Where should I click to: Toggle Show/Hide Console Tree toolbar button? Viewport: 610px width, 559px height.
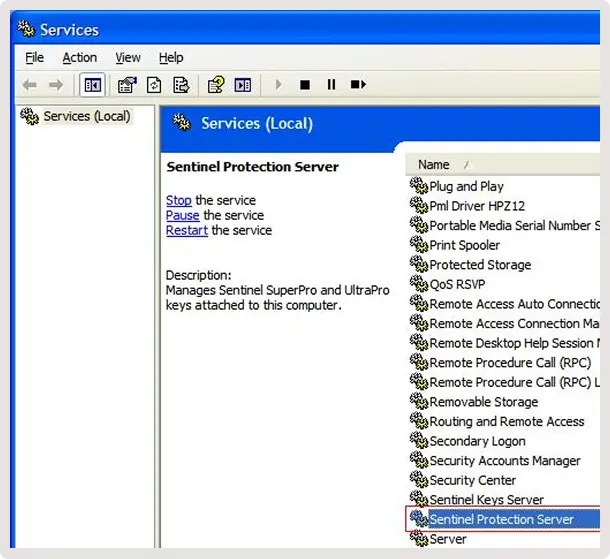click(x=93, y=84)
